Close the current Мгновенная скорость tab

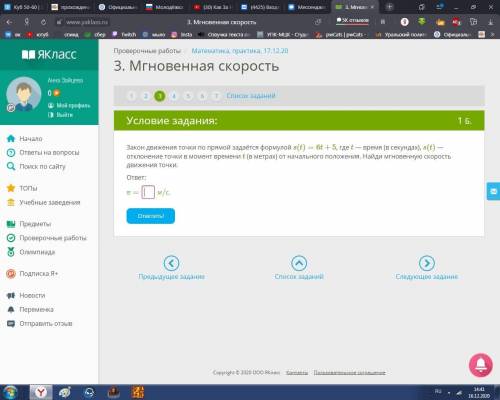[372, 7]
